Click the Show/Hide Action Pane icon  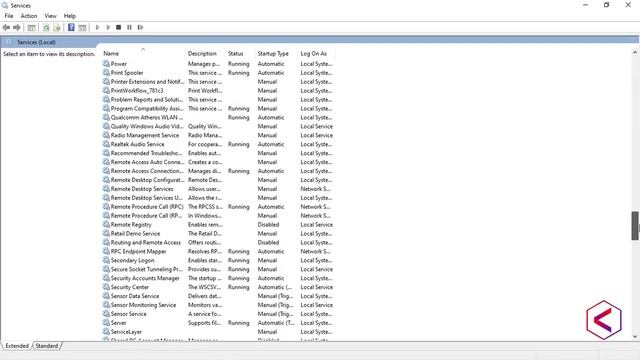82,27
